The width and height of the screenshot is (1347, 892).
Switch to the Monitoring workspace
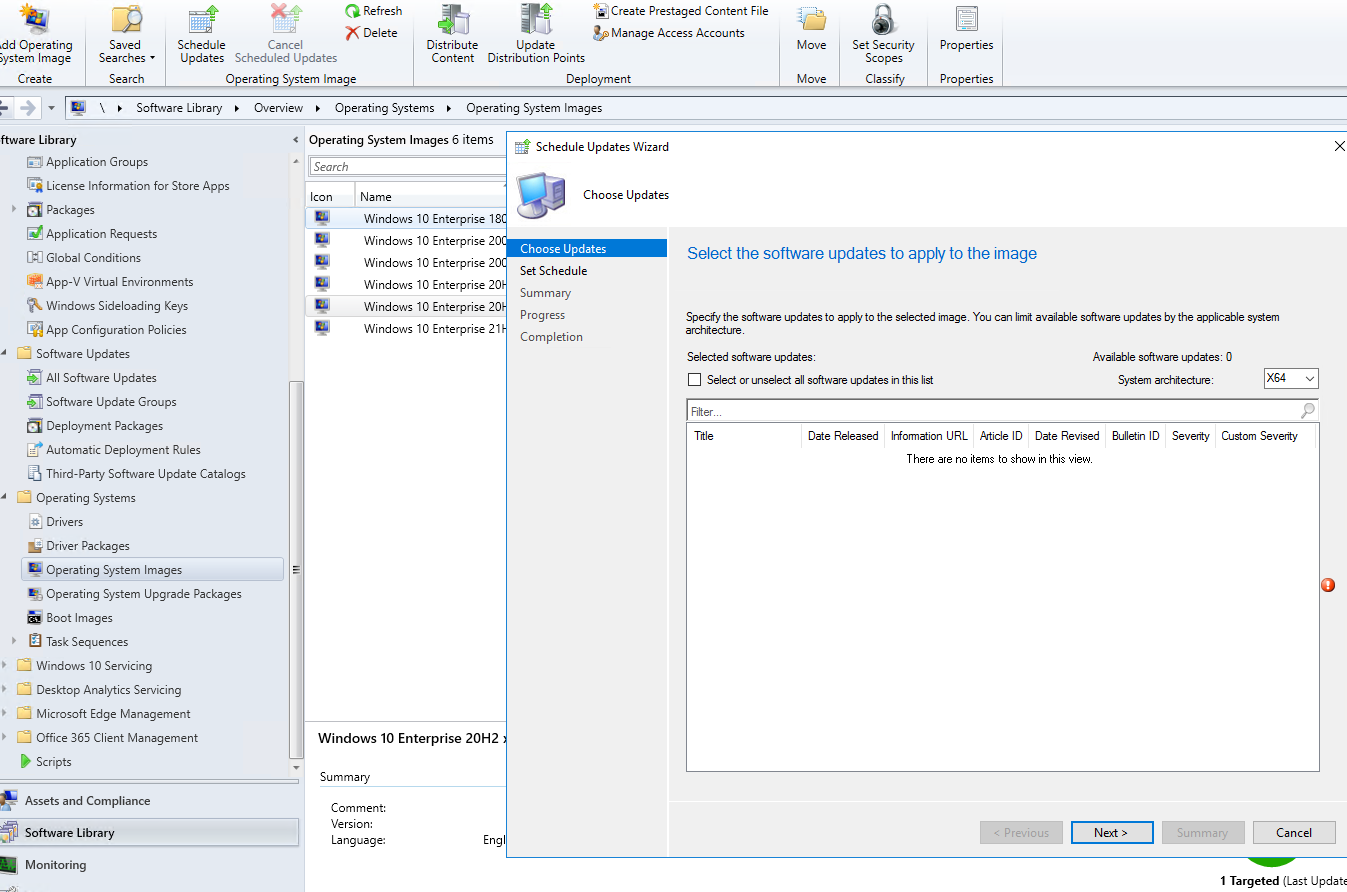[x=55, y=864]
